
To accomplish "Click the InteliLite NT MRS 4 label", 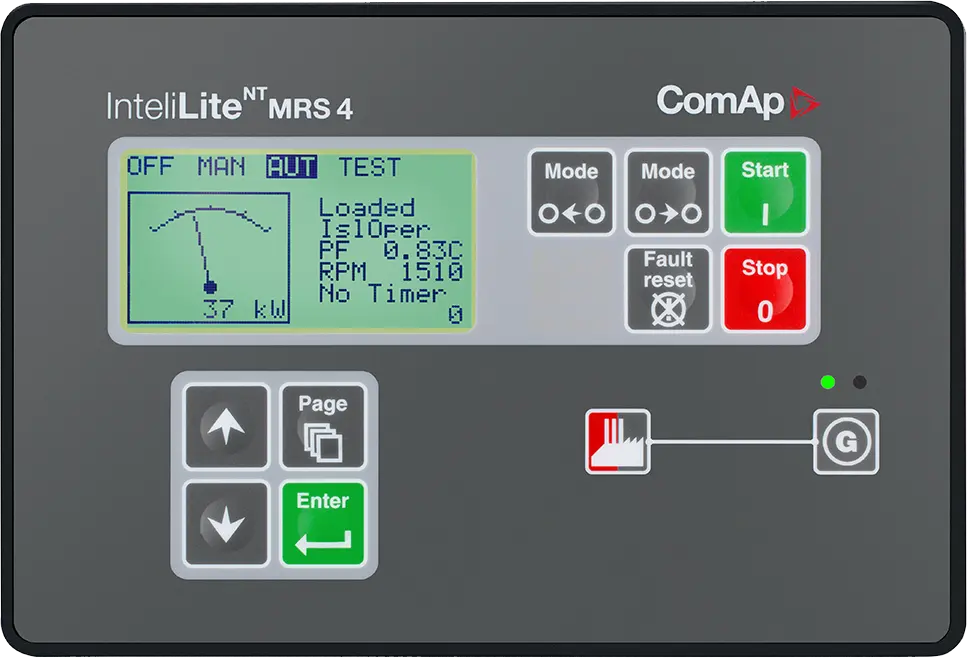I will click(229, 105).
